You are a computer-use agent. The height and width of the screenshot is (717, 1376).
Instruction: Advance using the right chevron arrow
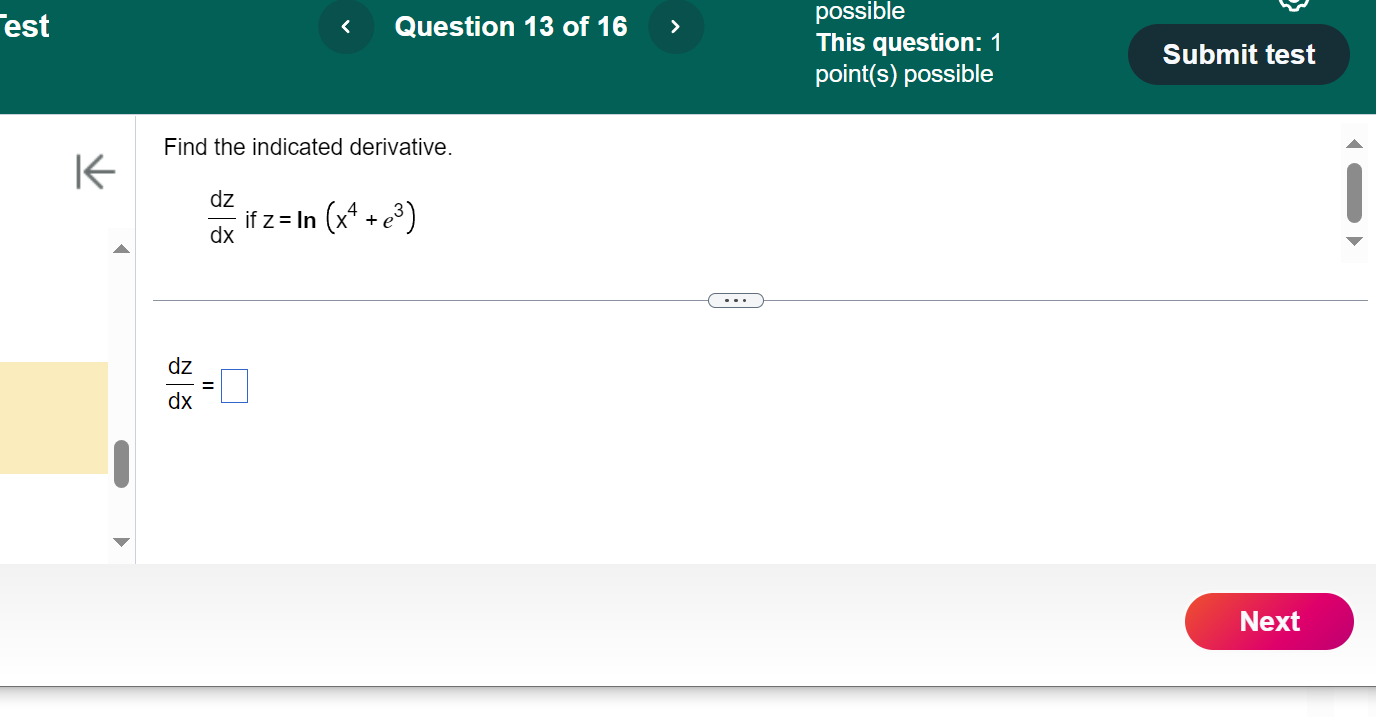click(x=676, y=27)
